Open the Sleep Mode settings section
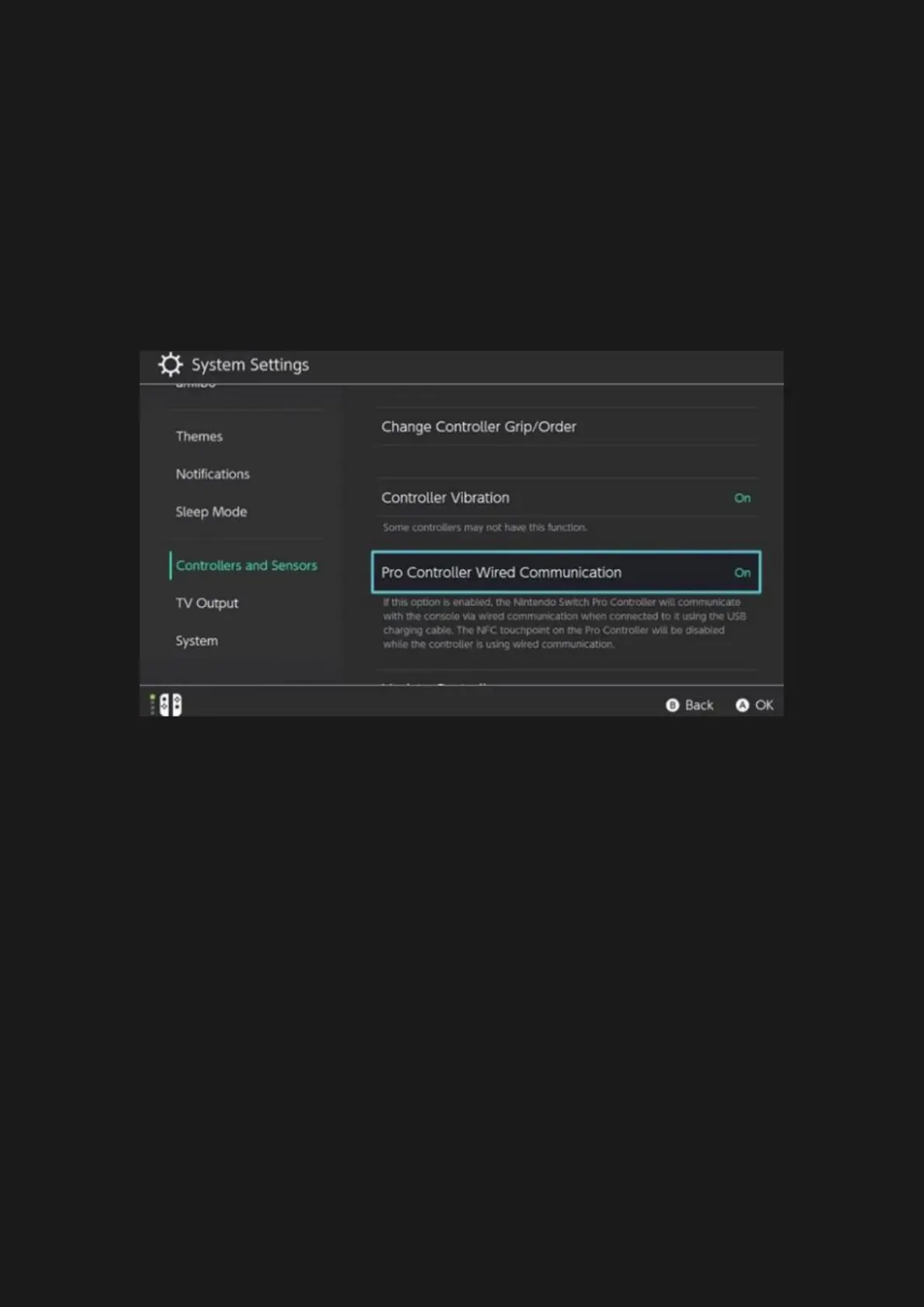The height and width of the screenshot is (1307, 924). (x=211, y=511)
